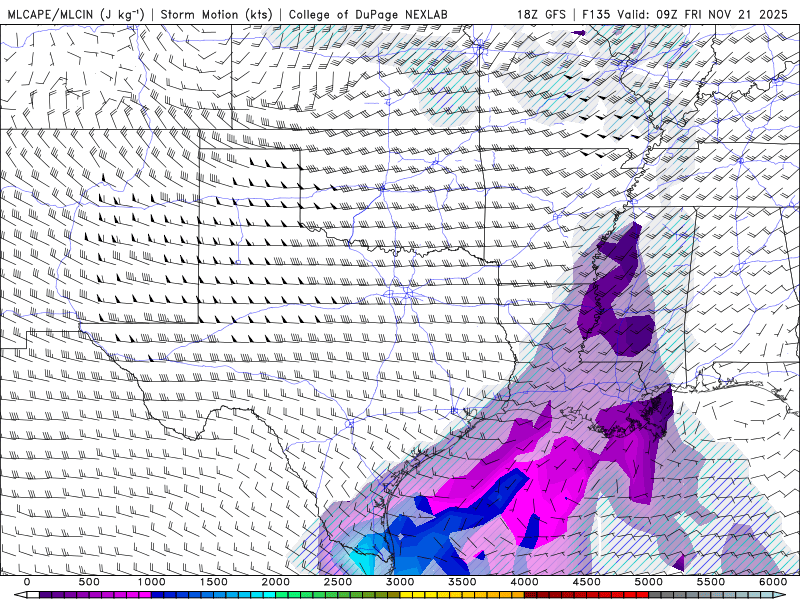This screenshot has width=800, height=600.
Task: Click the color bar label 5500
Action: (711, 582)
